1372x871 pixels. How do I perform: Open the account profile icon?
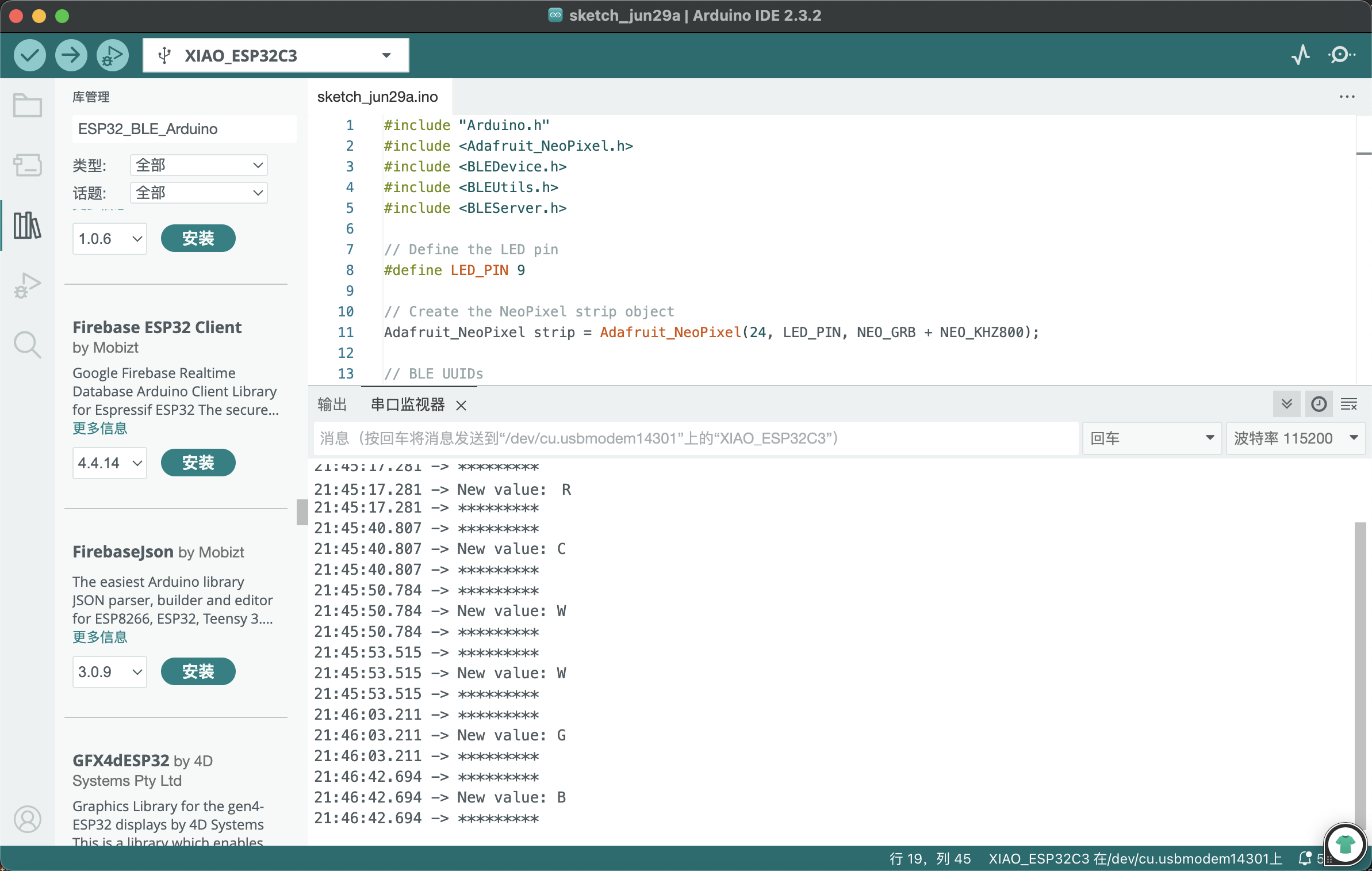click(x=27, y=819)
